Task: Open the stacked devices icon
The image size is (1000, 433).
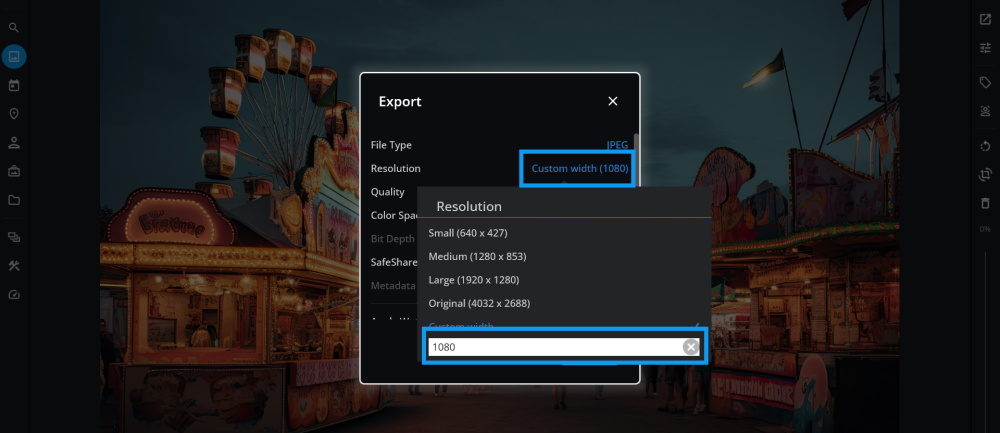Action: point(13,237)
